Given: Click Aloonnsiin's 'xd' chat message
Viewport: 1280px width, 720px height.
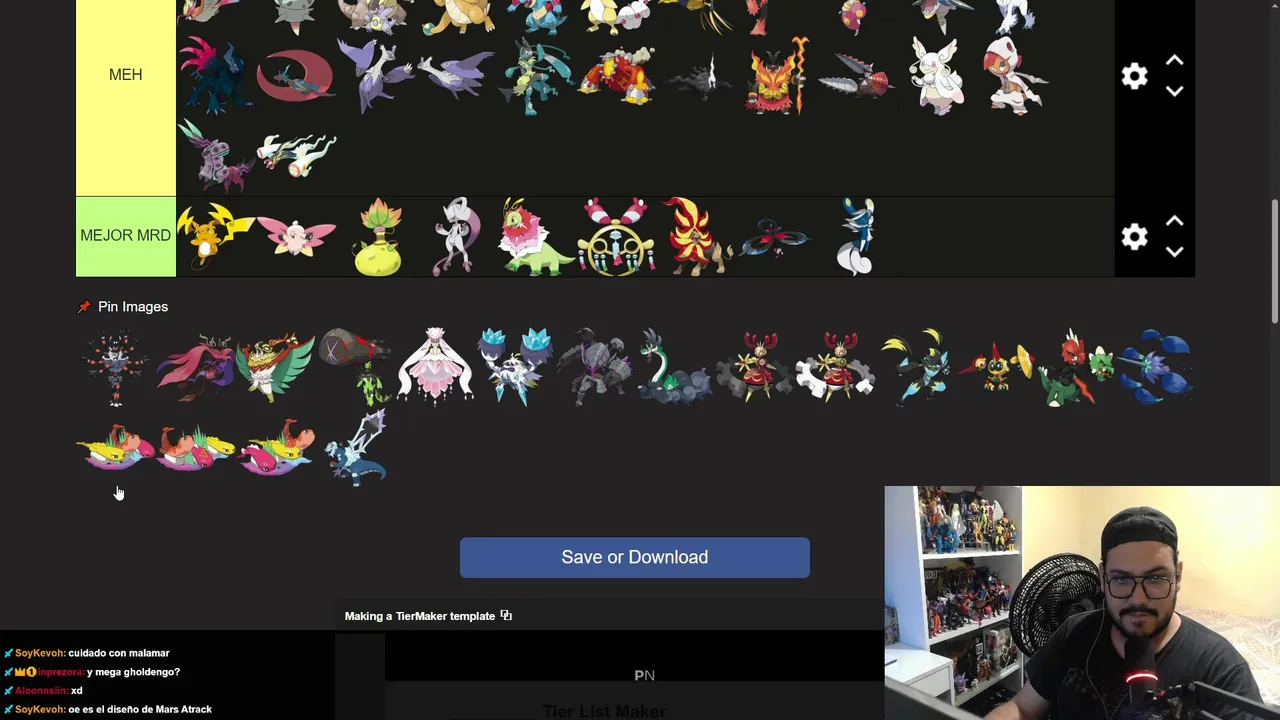Looking at the screenshot, I should pyautogui.click(x=77, y=691).
